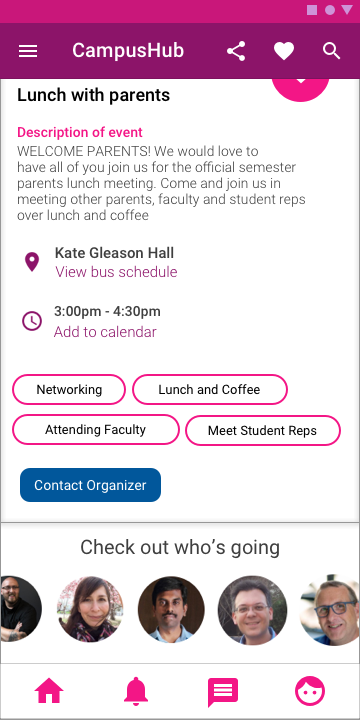Open attendee photo of man with mustache
The image size is (360, 720).
click(171, 609)
